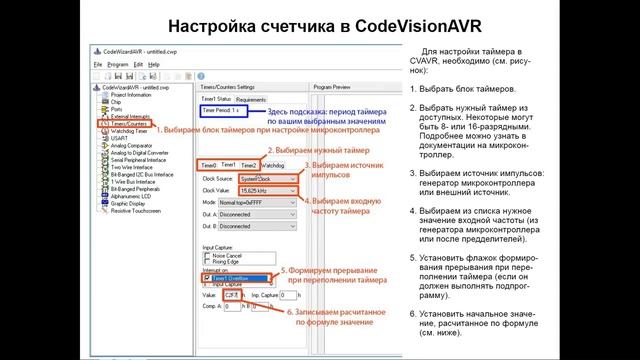Click the timer Value hex field
The image size is (640, 360).
(x=232, y=295)
